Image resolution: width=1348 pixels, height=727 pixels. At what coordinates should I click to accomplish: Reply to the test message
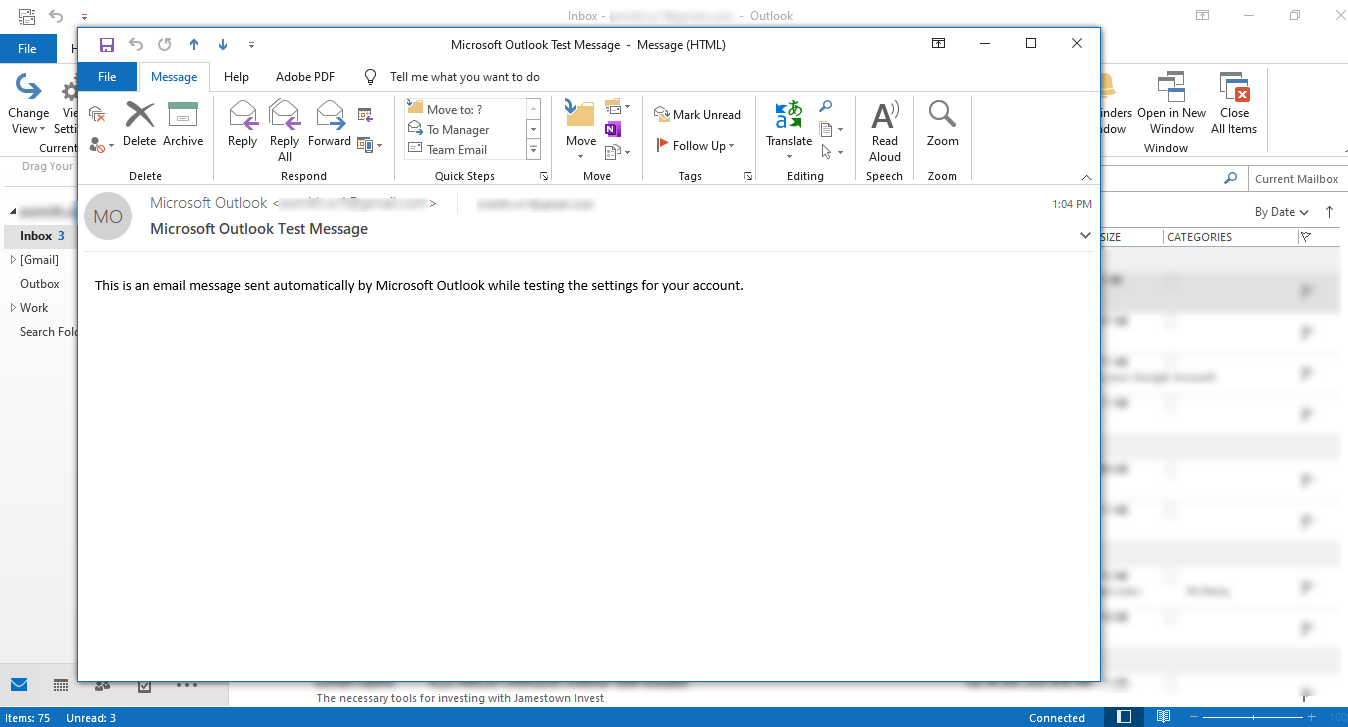[x=242, y=125]
